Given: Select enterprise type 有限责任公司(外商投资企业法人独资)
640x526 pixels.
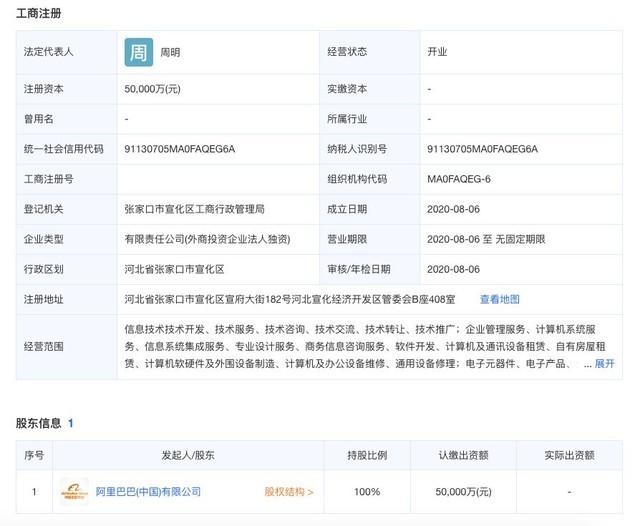Looking at the screenshot, I should click(x=207, y=239).
